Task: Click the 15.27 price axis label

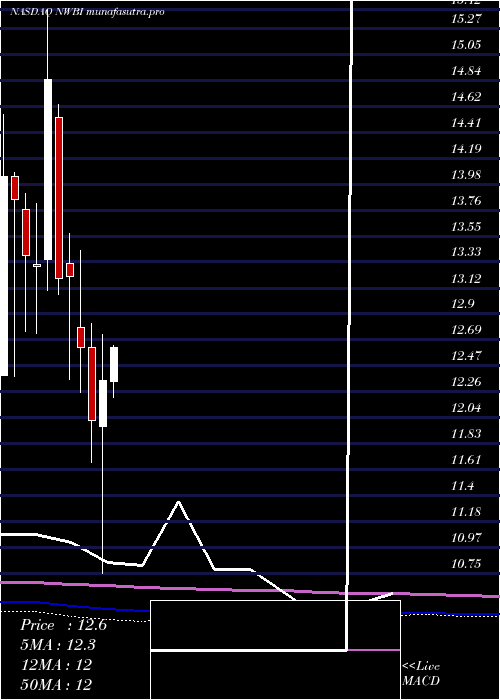Action: tap(466, 19)
